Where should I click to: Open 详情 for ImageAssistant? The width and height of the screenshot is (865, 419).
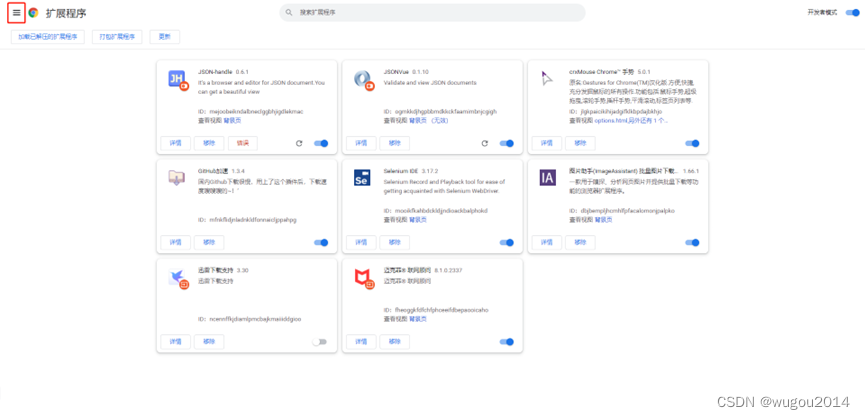point(547,243)
